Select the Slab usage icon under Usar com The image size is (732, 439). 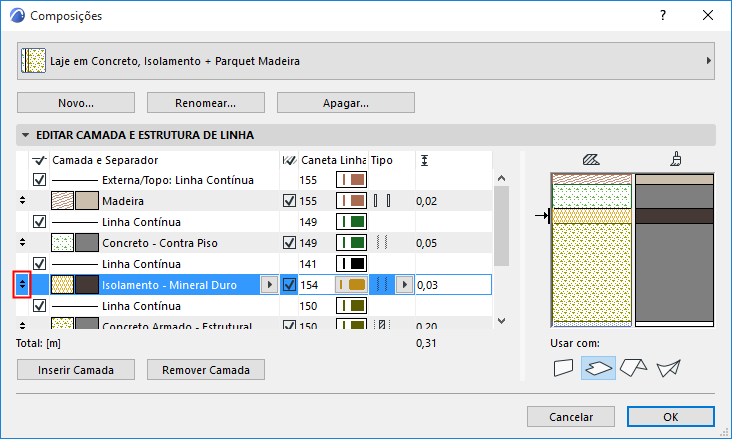598,368
